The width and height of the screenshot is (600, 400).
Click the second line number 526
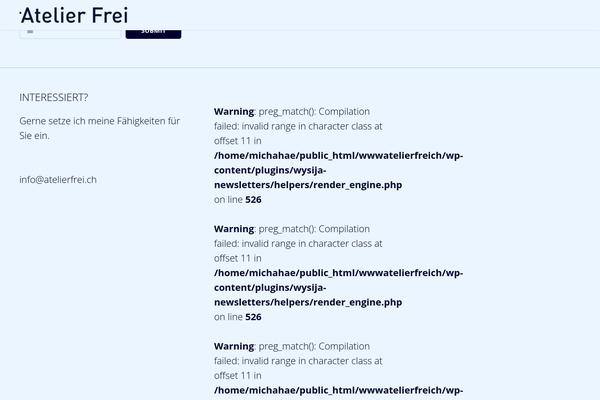click(253, 317)
